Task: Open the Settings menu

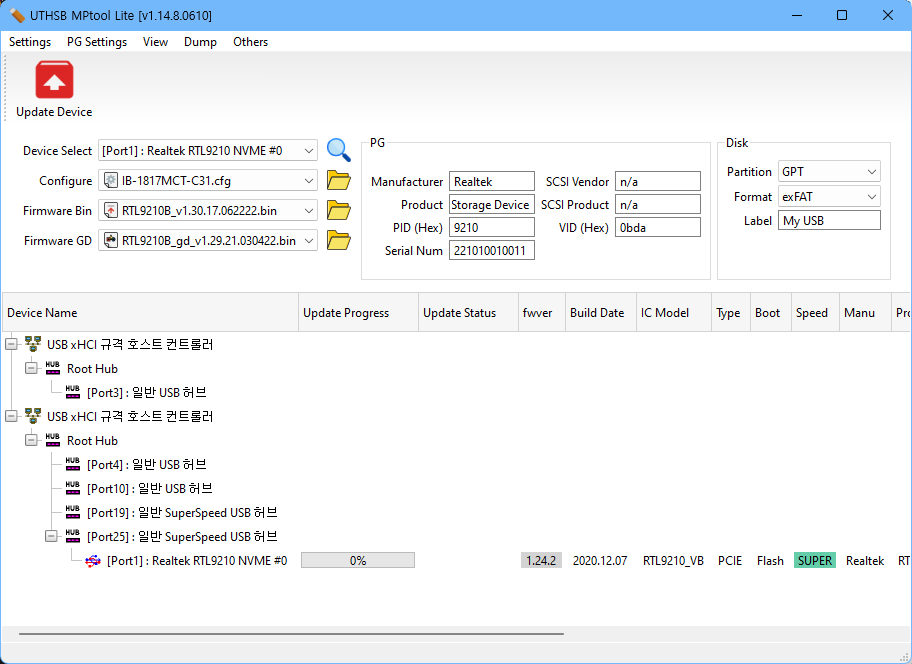Action: tap(30, 42)
